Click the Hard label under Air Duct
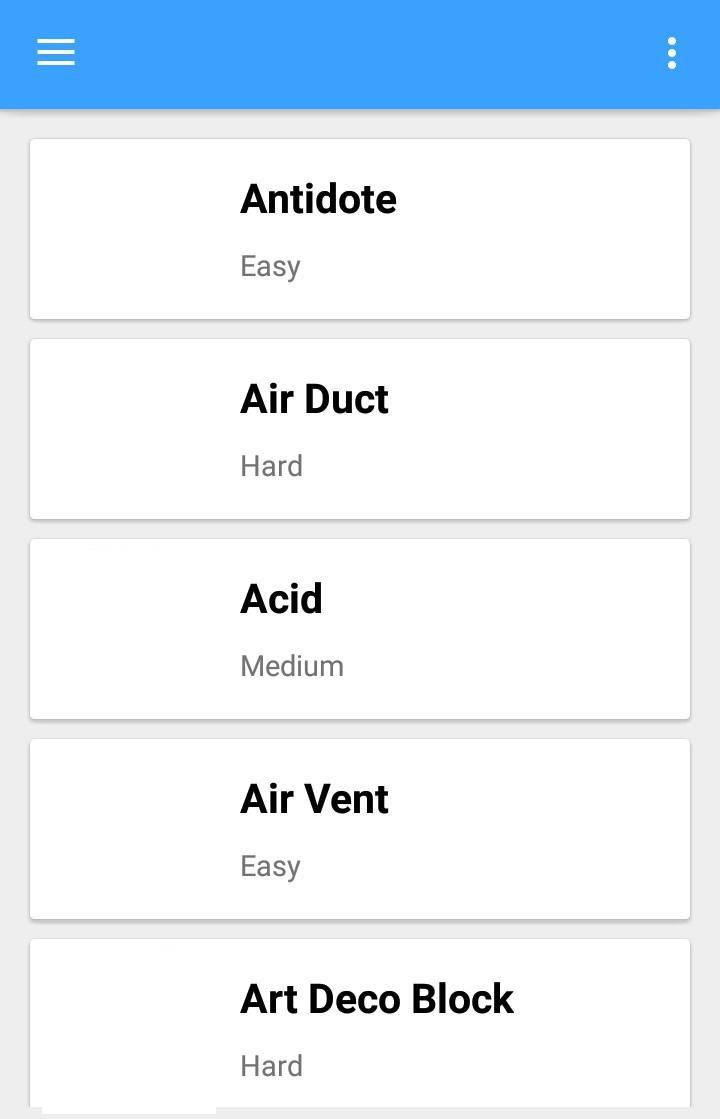Screen dimensions: 720x1119 pos(271,466)
